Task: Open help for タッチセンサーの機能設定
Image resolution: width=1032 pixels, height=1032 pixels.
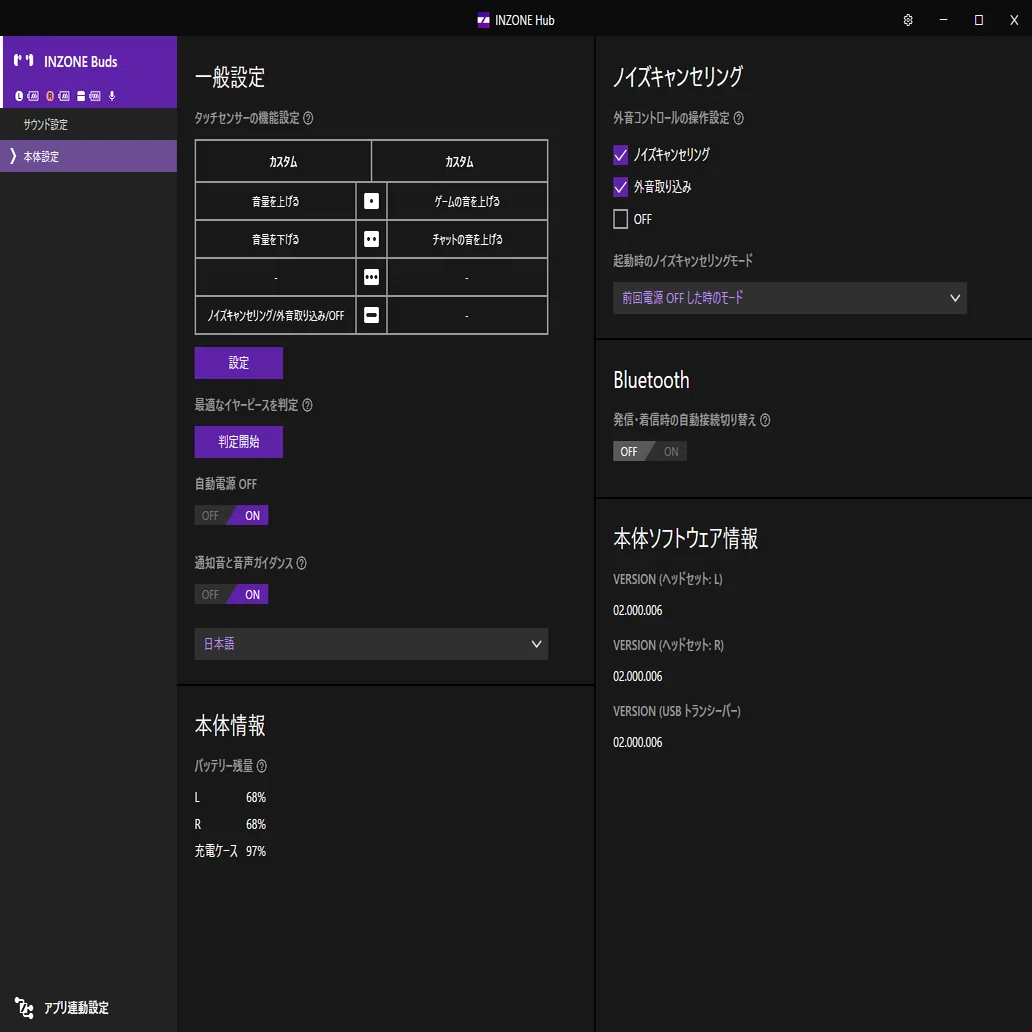Action: click(x=308, y=118)
